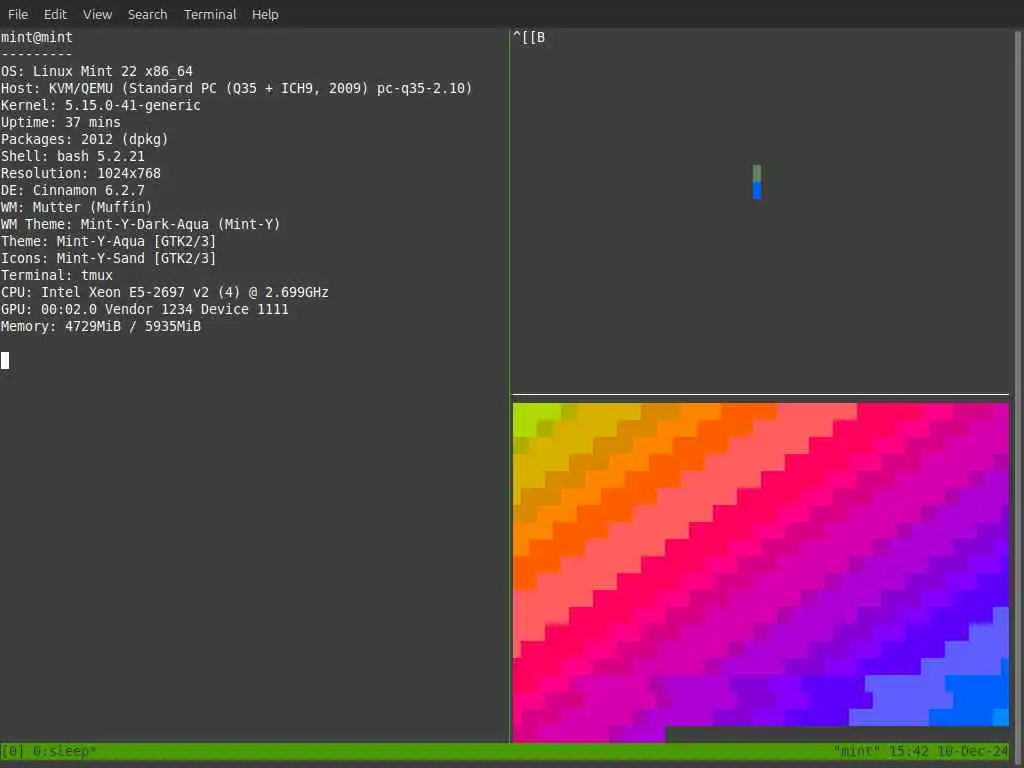Click the "mint" hostname in the status bar
Viewport: 1024px width, 768px height.
pyautogui.click(x=857, y=751)
